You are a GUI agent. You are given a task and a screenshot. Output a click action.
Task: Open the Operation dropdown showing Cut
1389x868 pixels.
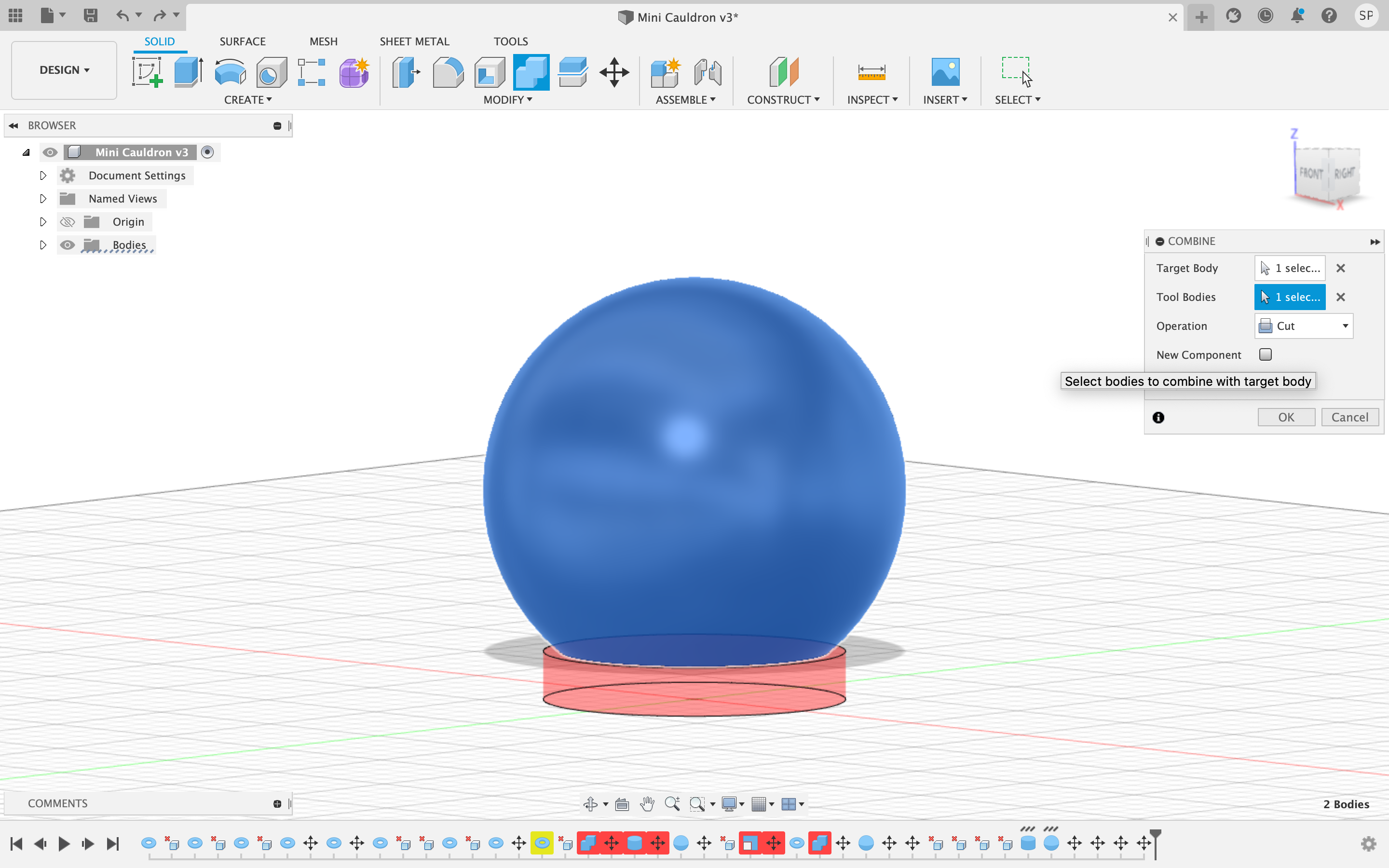pos(1303,325)
